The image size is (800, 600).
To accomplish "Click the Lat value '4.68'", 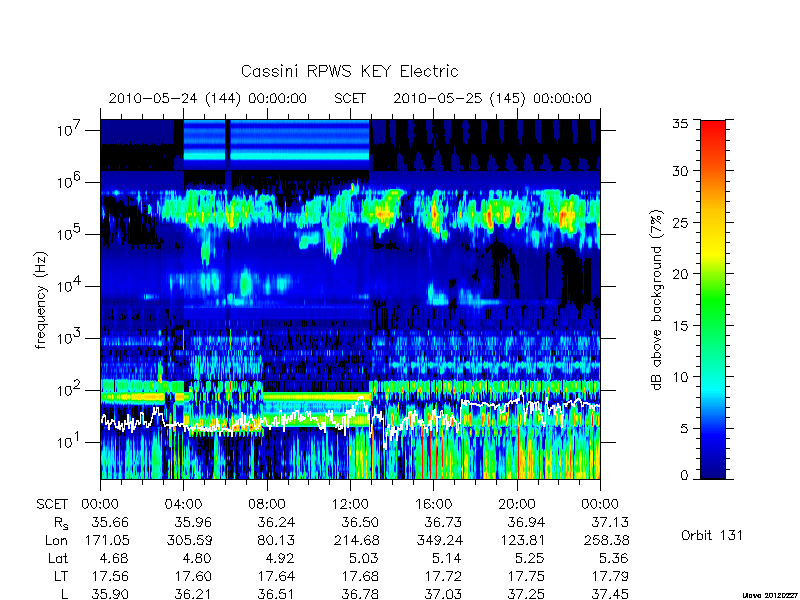I will 114,559.
